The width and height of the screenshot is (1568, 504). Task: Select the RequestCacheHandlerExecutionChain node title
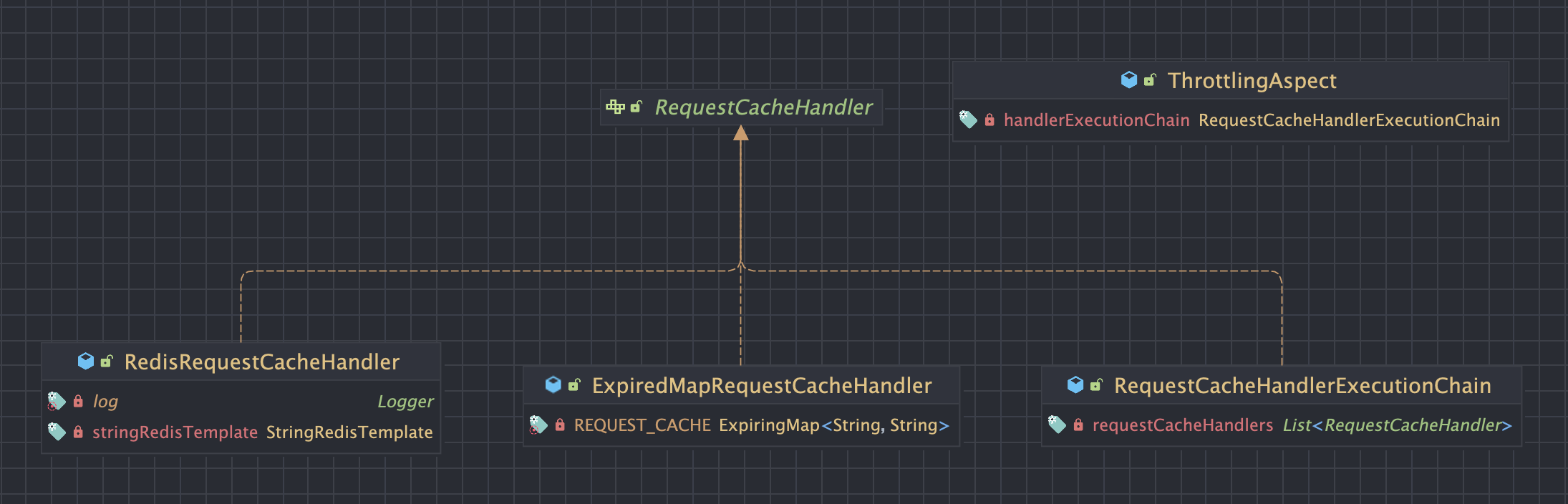tap(1302, 386)
